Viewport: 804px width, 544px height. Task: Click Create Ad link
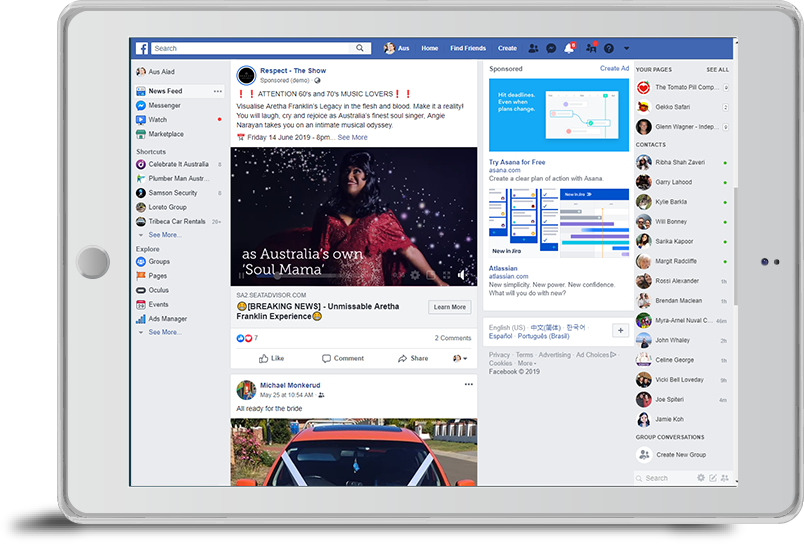tap(614, 68)
